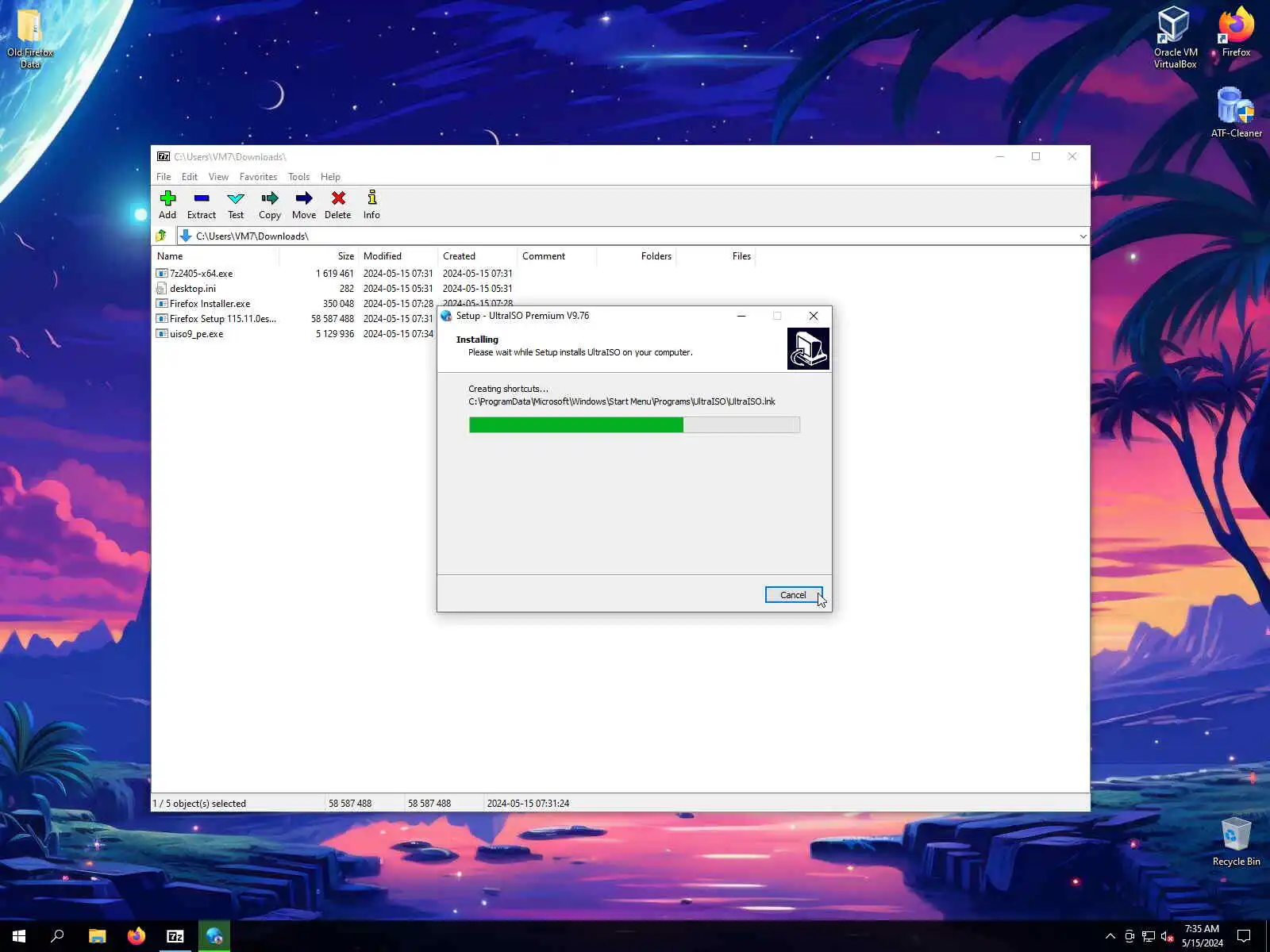Select the Recycle Bin icon

coord(1236,842)
